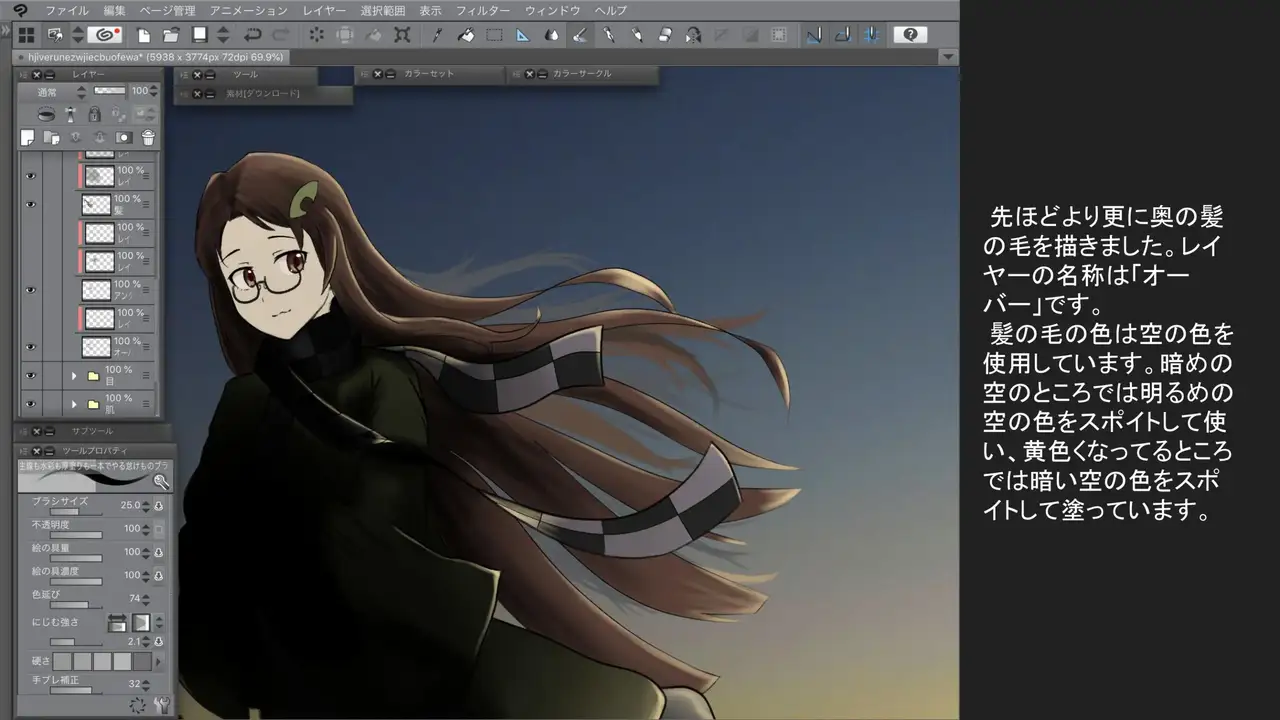Click the 素材[ダウンロード] panel title
Screen dimensions: 1280x720
(262, 94)
